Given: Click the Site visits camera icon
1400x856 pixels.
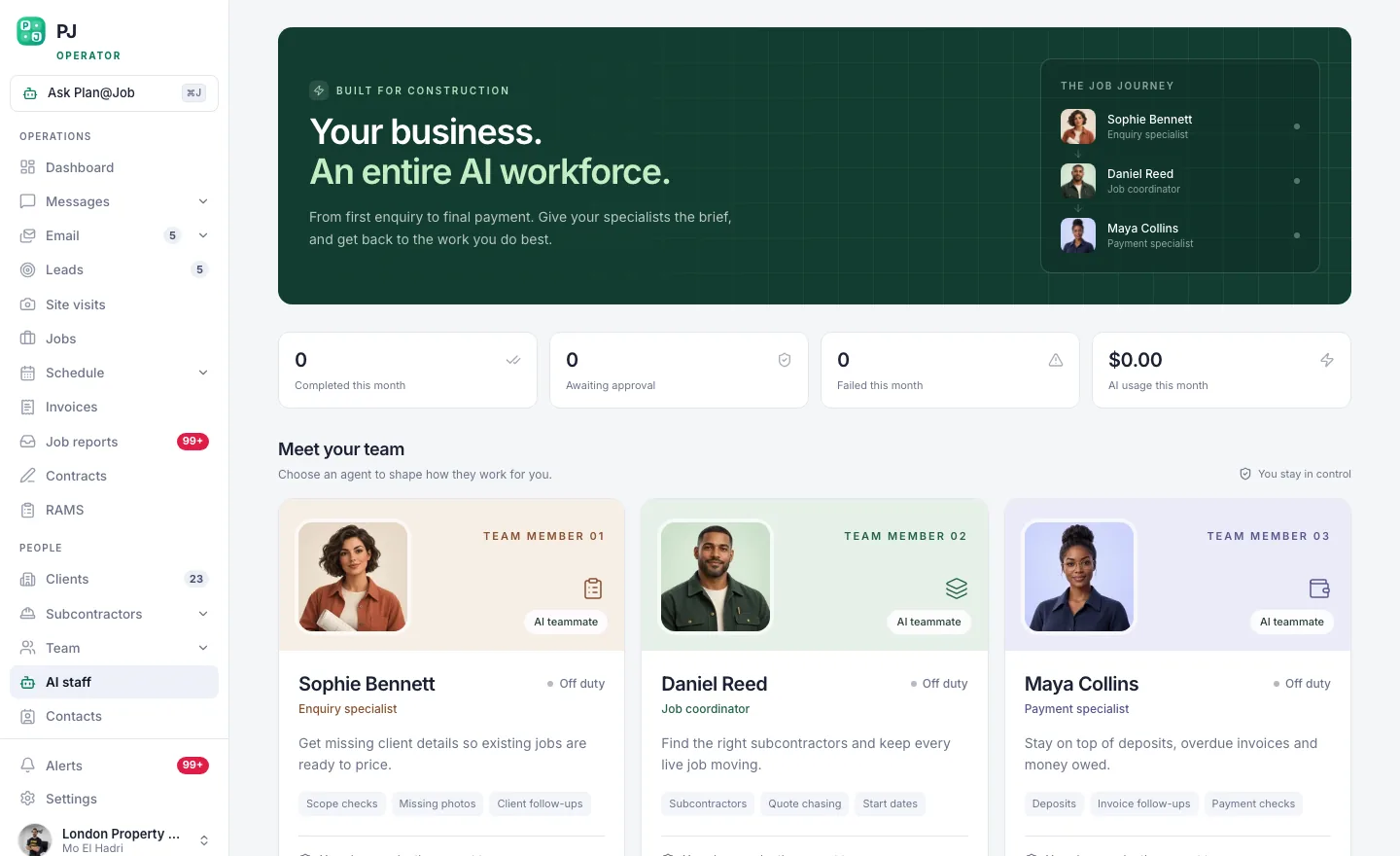Looking at the screenshot, I should (27, 304).
